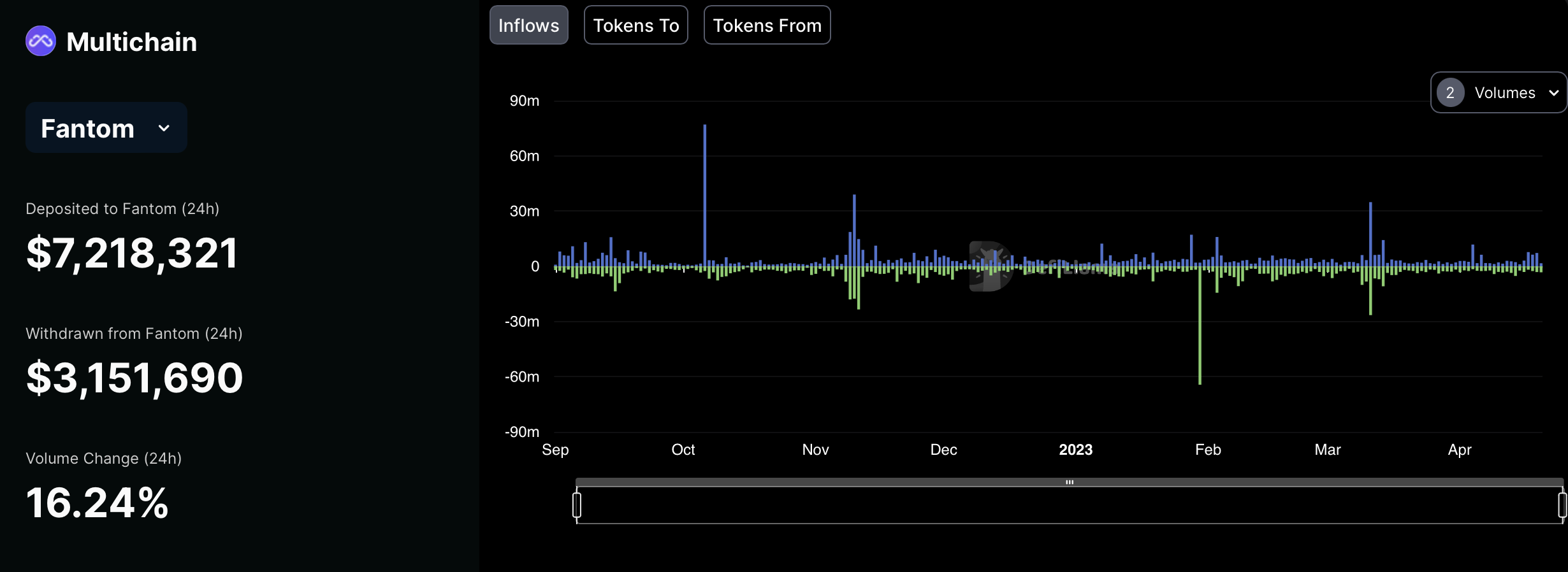This screenshot has height=572, width=1568.
Task: Click the Multichain logo icon
Action: tap(41, 41)
